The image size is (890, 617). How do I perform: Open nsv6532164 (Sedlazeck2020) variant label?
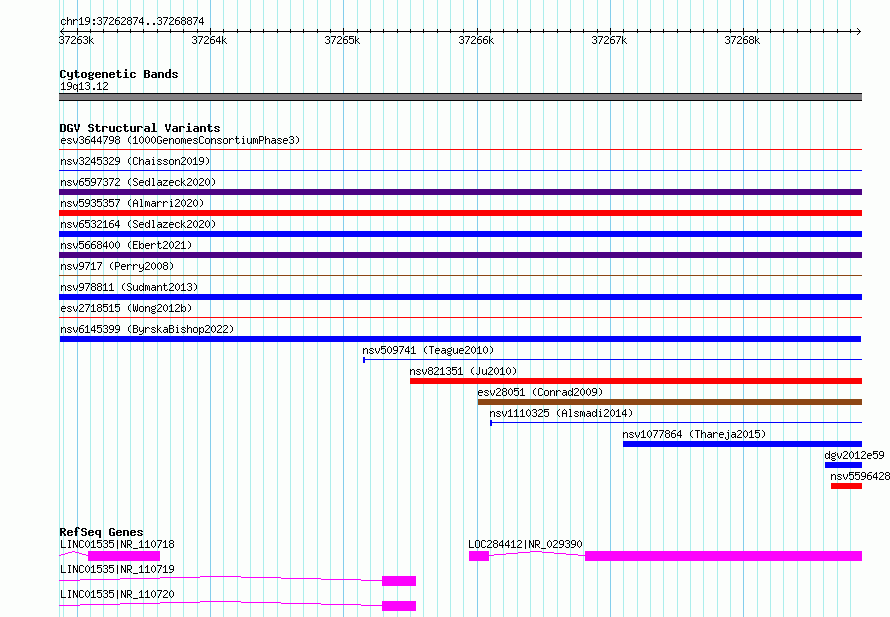pyautogui.click(x=138, y=224)
